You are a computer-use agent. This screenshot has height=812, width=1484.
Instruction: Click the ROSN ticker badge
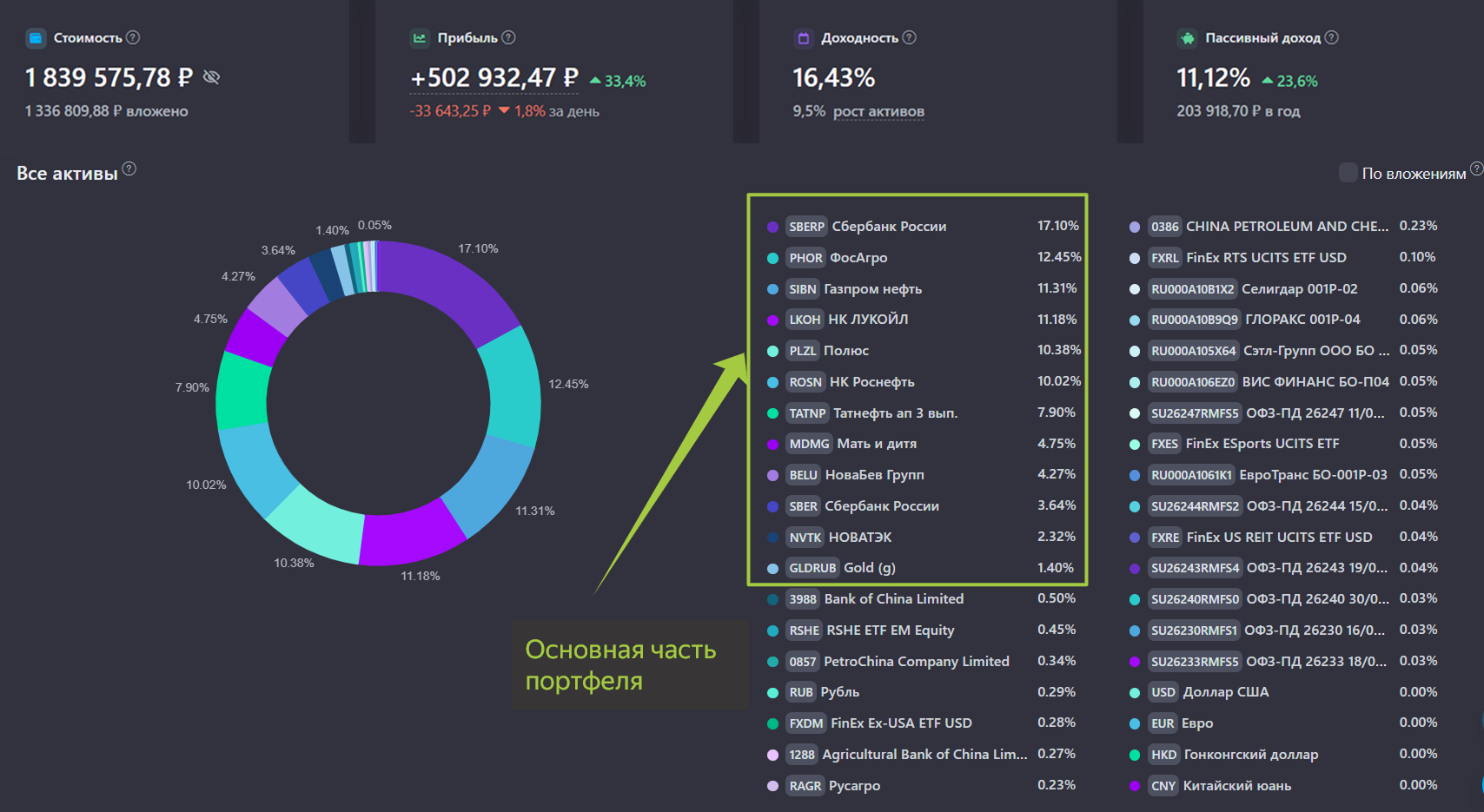[805, 382]
